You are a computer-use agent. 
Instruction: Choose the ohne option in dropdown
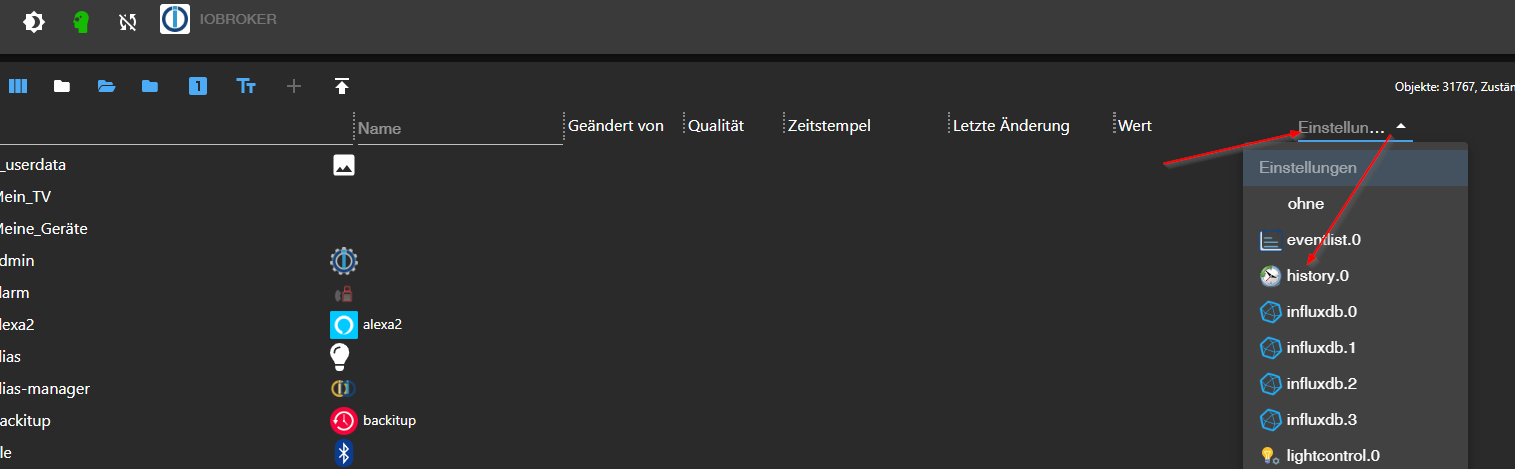pos(1306,203)
